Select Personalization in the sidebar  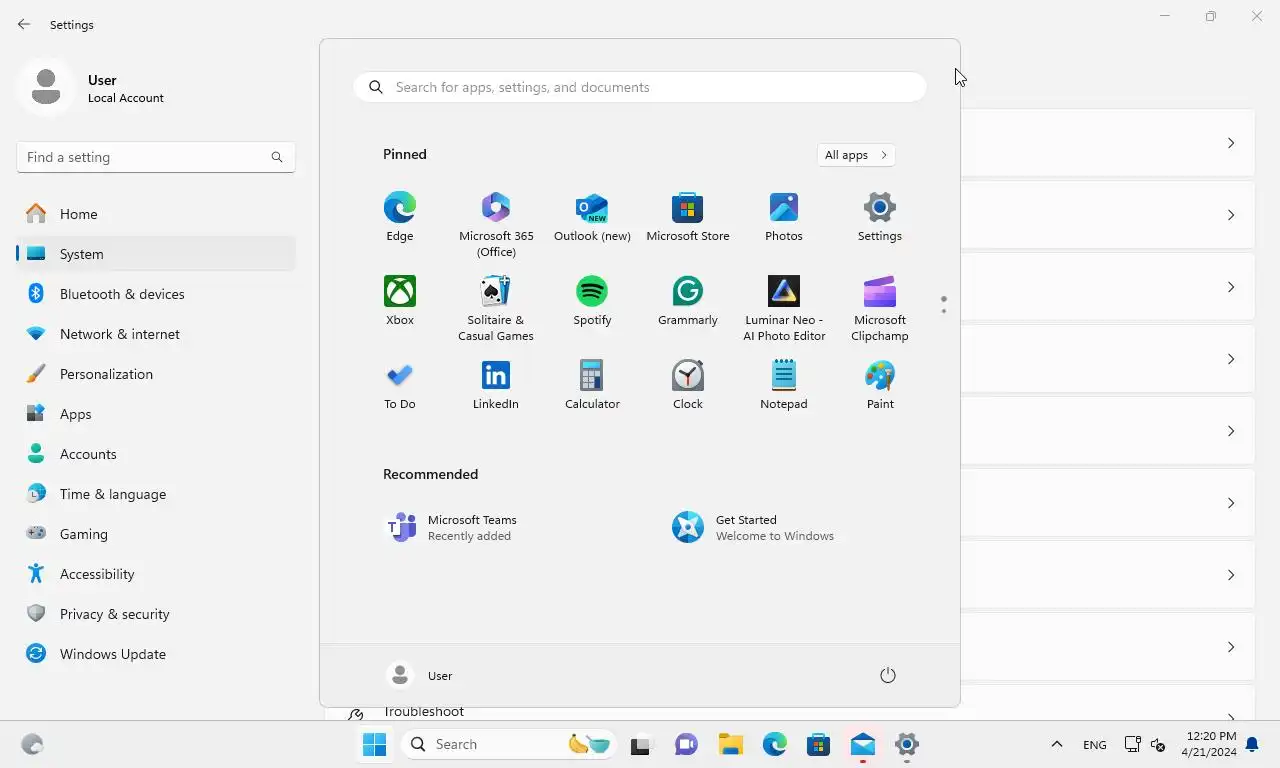click(156, 374)
